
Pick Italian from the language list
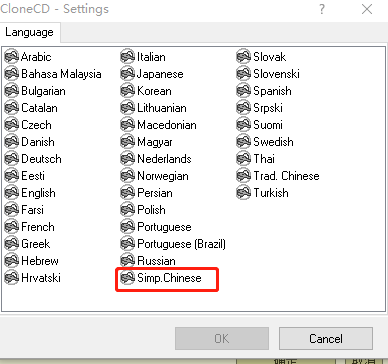(151, 57)
